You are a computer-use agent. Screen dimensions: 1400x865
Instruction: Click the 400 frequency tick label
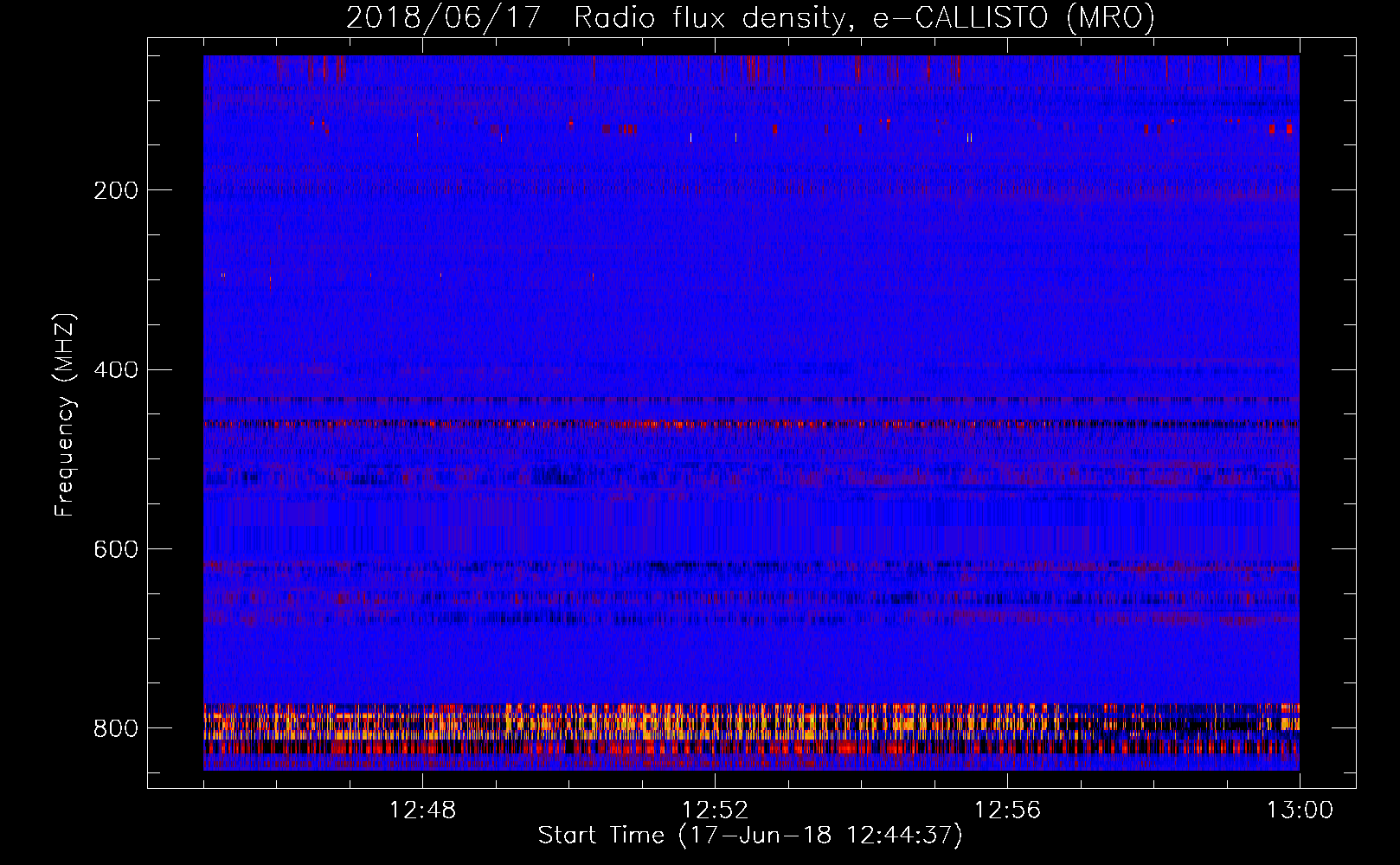[115, 370]
